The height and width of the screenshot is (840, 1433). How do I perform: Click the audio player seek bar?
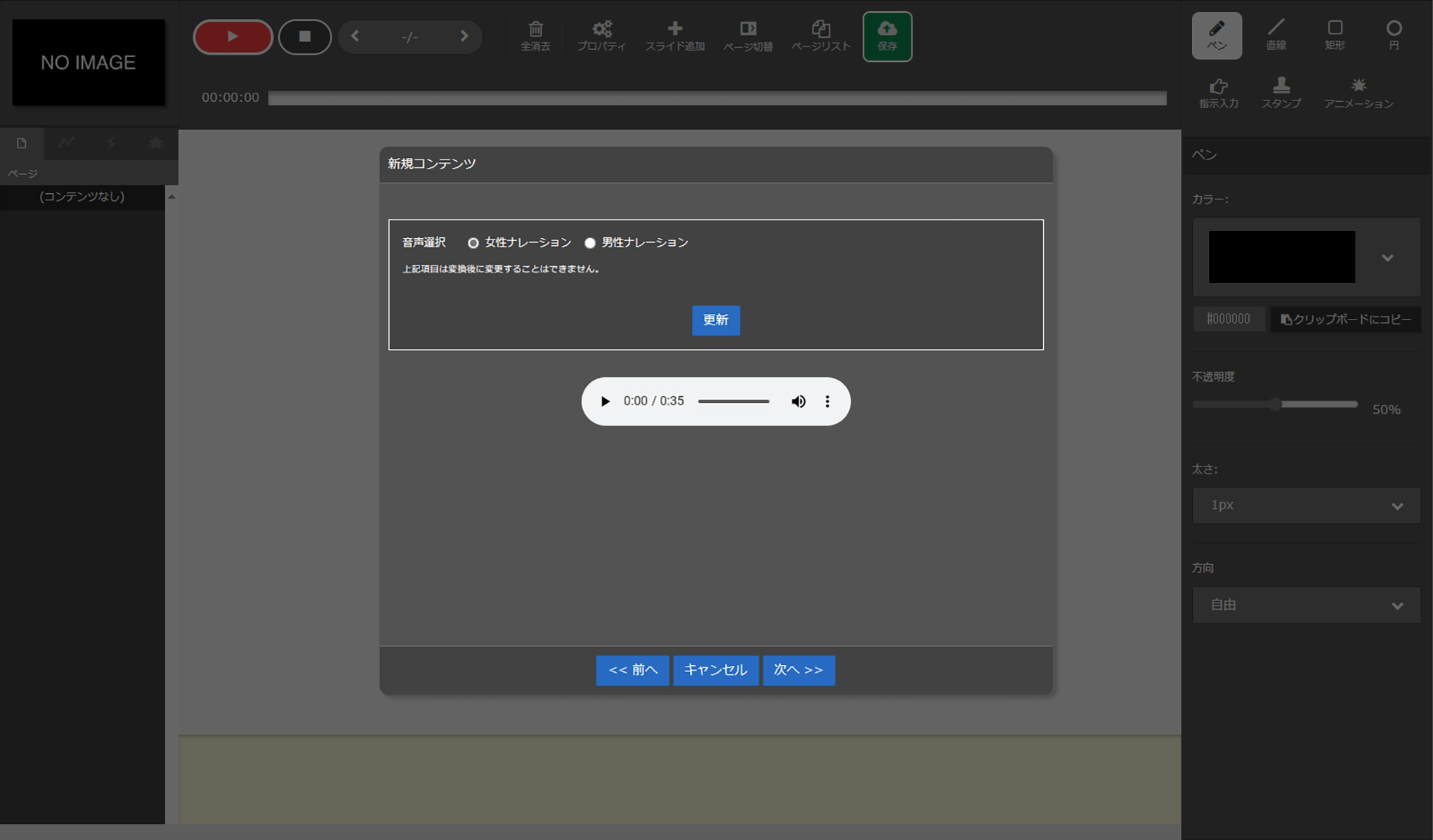point(733,401)
